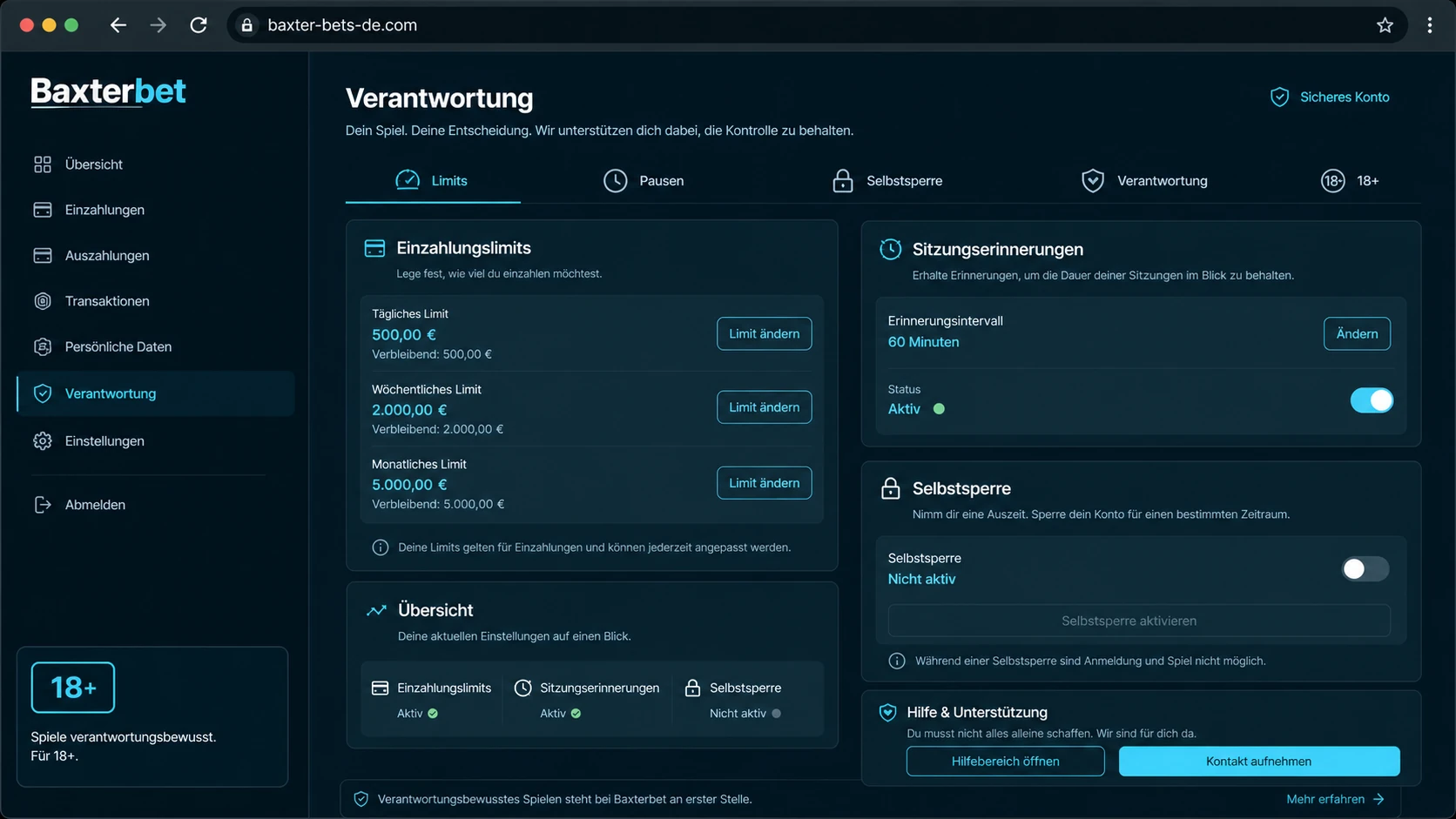Viewport: 1456px width, 819px height.
Task: Go back with browser back arrow
Action: (x=118, y=25)
